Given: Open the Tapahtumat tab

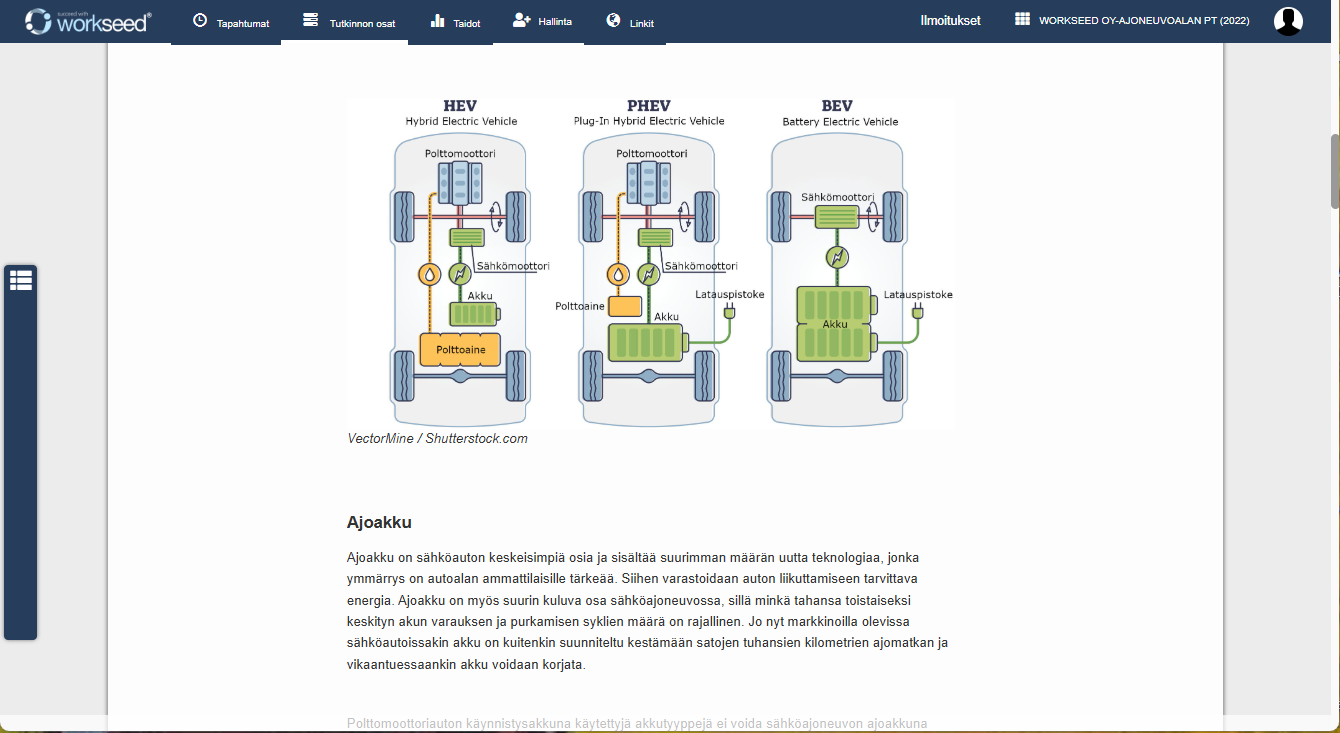Looking at the screenshot, I should tap(230, 22).
